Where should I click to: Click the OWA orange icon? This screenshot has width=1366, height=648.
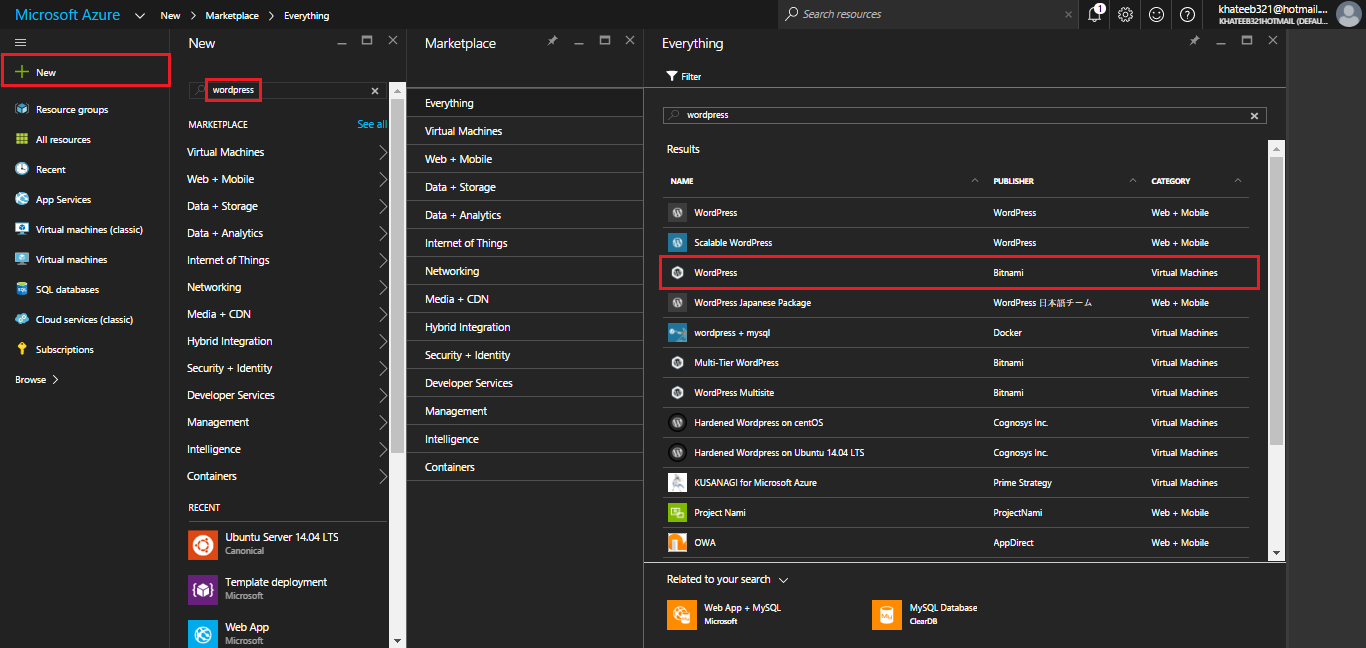[x=677, y=543]
